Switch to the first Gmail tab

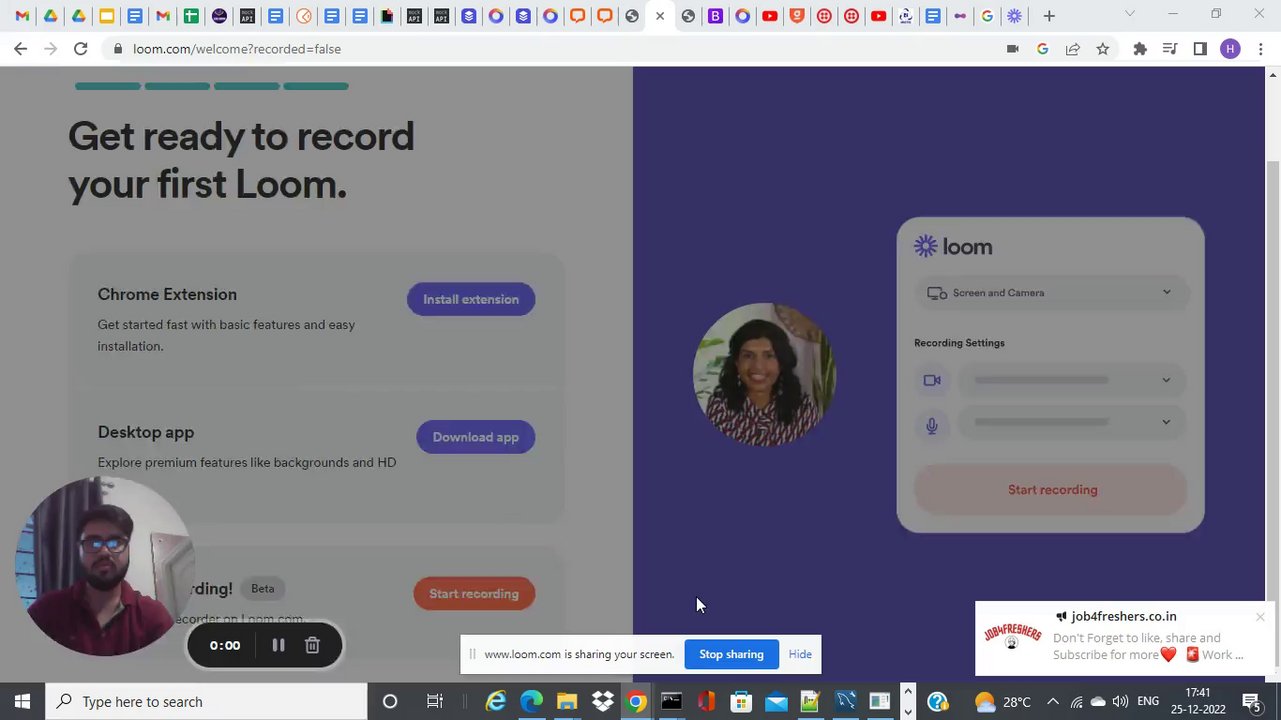(22, 16)
